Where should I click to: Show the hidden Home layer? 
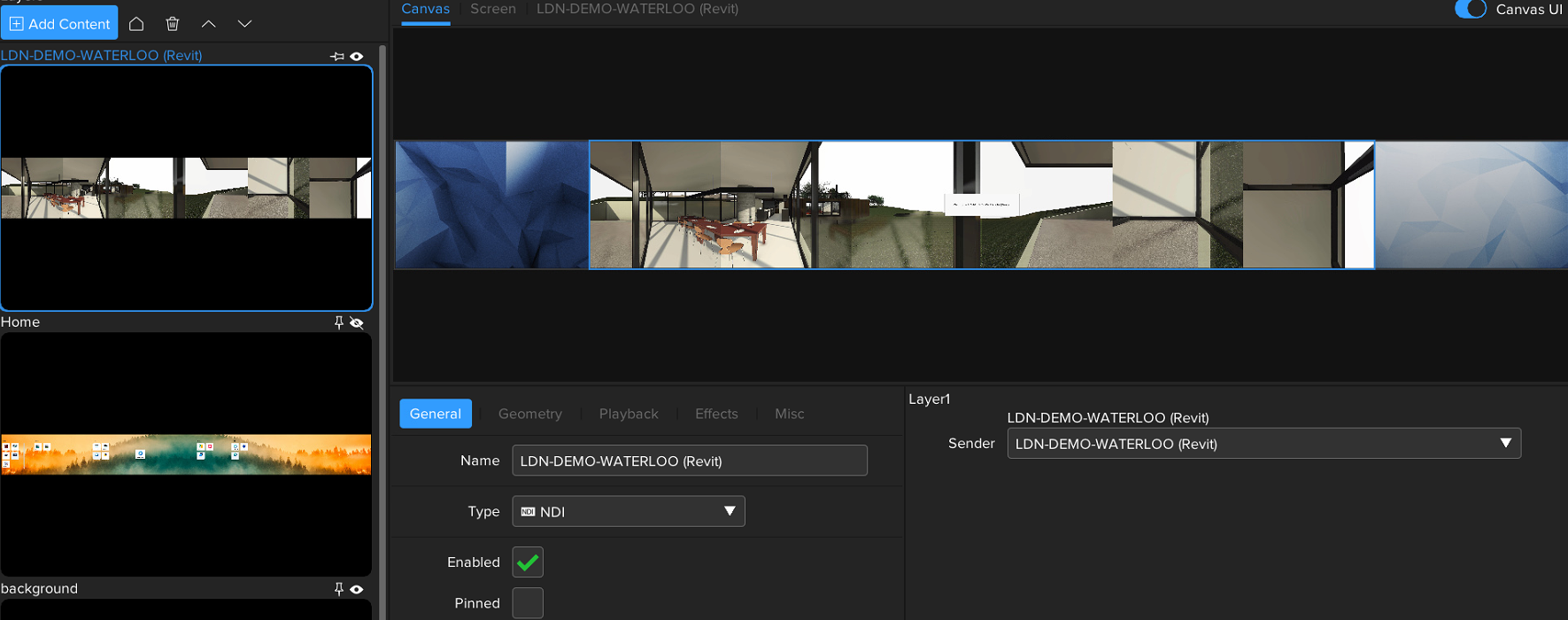point(357,322)
